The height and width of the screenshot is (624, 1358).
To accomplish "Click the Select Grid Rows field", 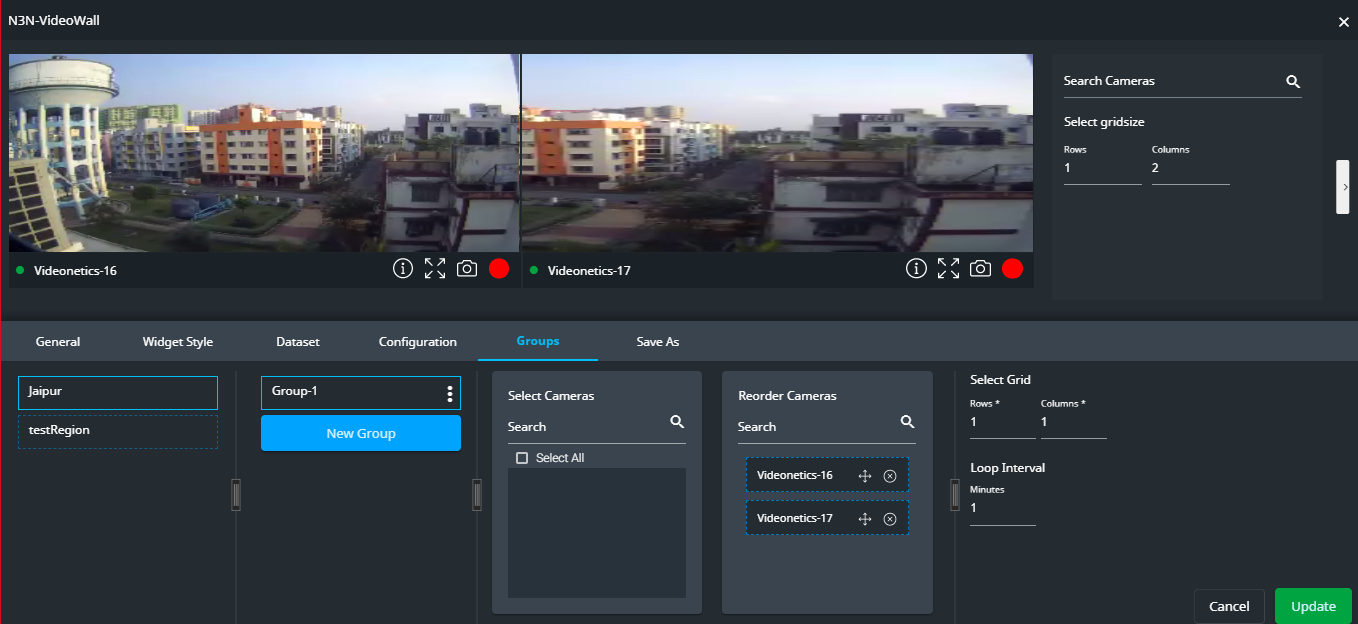I will 1003,423.
